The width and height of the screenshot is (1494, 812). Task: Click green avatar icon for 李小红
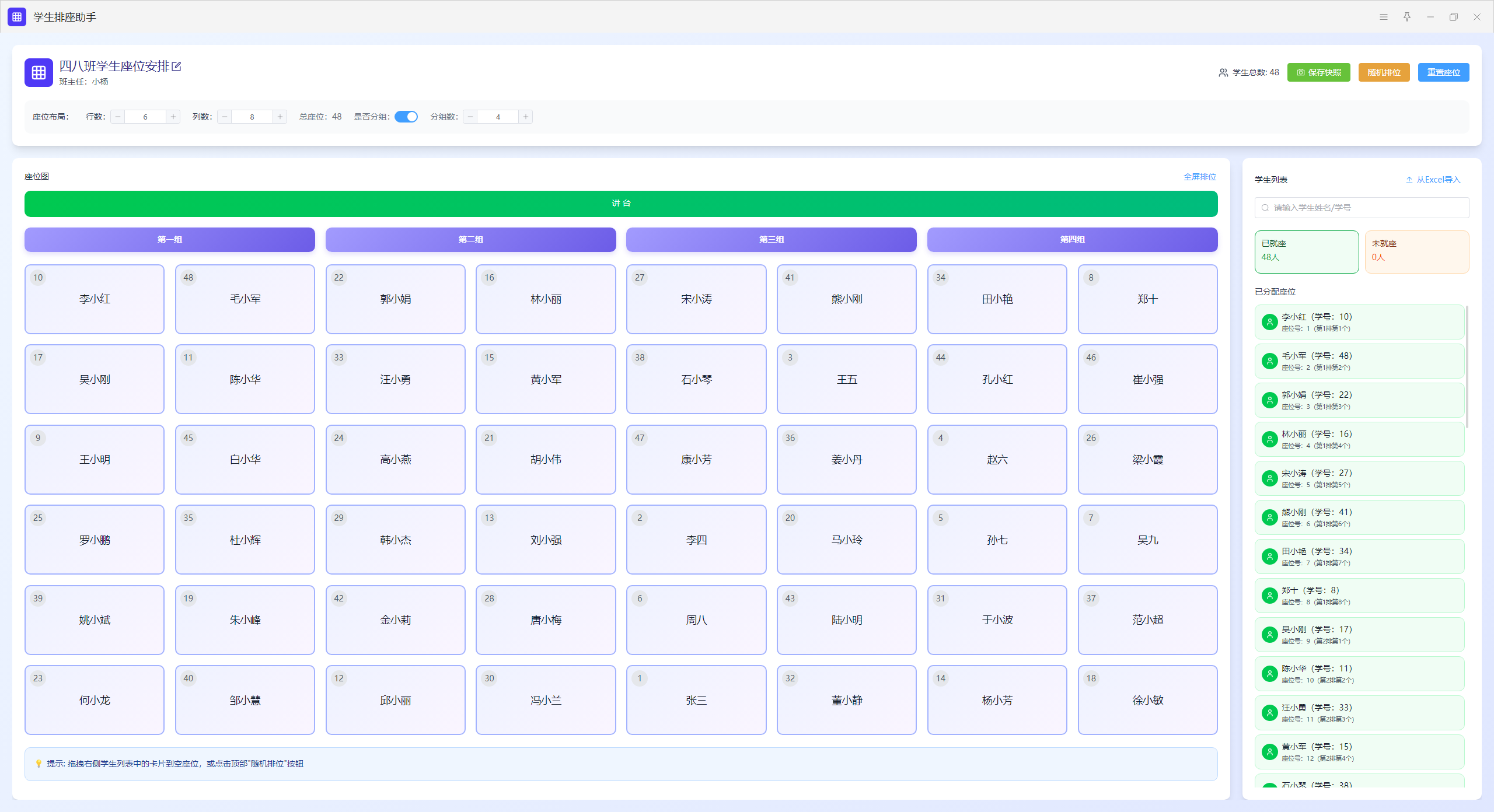point(1269,322)
